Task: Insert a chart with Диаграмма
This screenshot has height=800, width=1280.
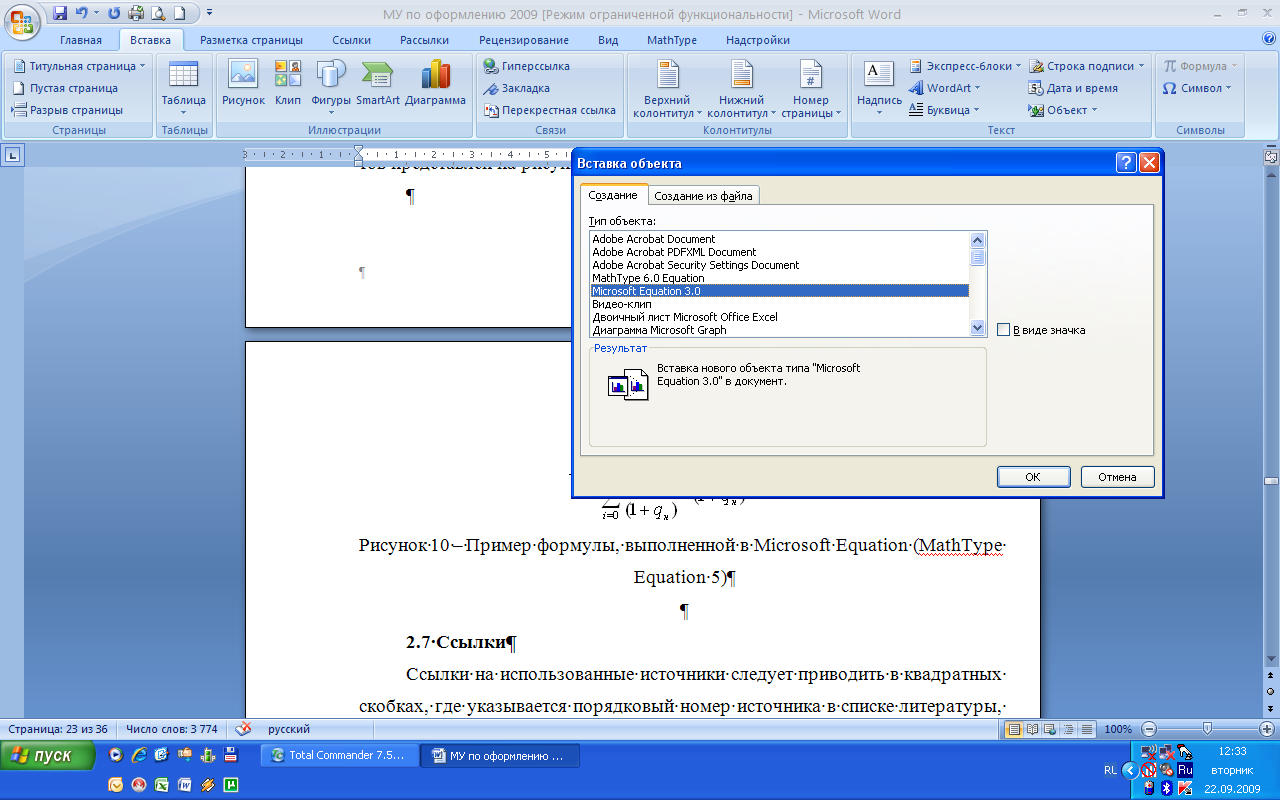Action: coord(436,83)
